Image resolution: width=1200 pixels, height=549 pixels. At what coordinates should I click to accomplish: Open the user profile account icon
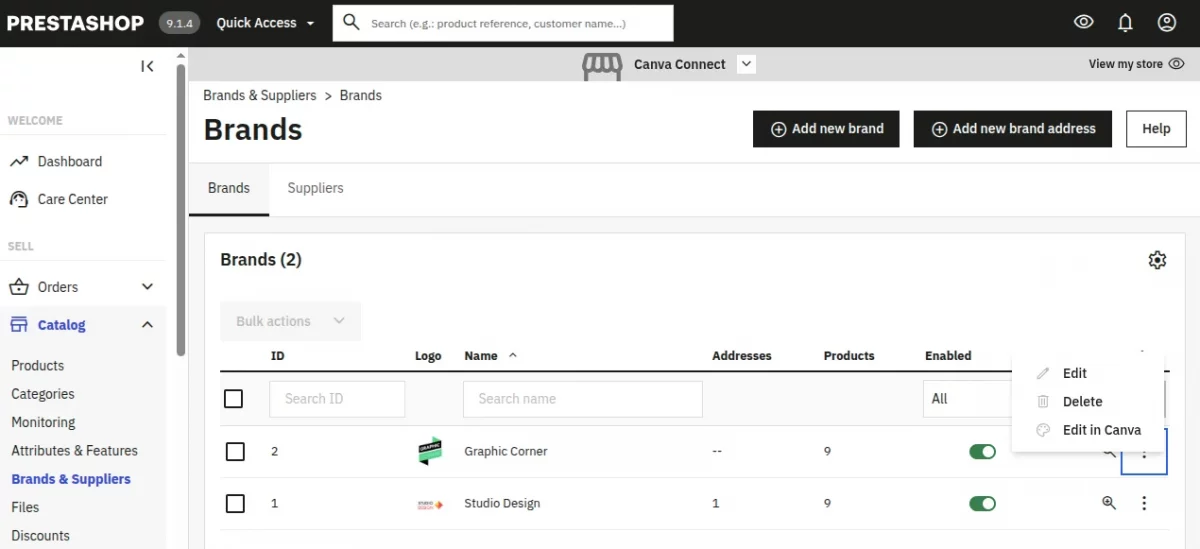click(1166, 22)
